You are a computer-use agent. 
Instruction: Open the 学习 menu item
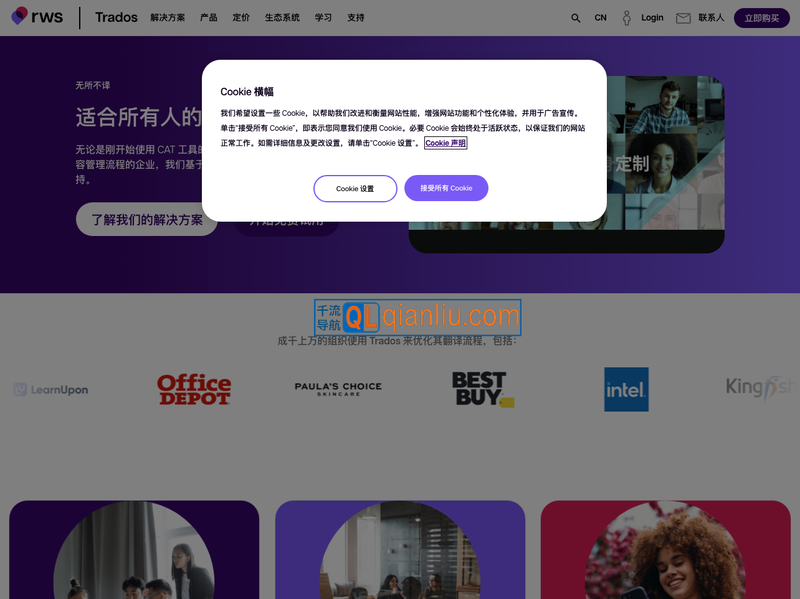point(322,17)
